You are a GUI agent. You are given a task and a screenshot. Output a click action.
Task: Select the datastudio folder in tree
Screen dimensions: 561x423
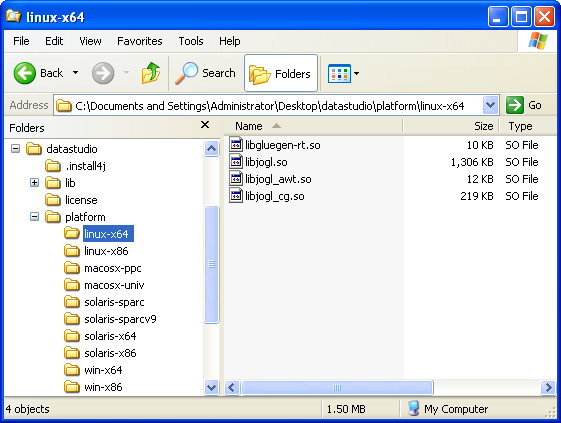(72, 149)
